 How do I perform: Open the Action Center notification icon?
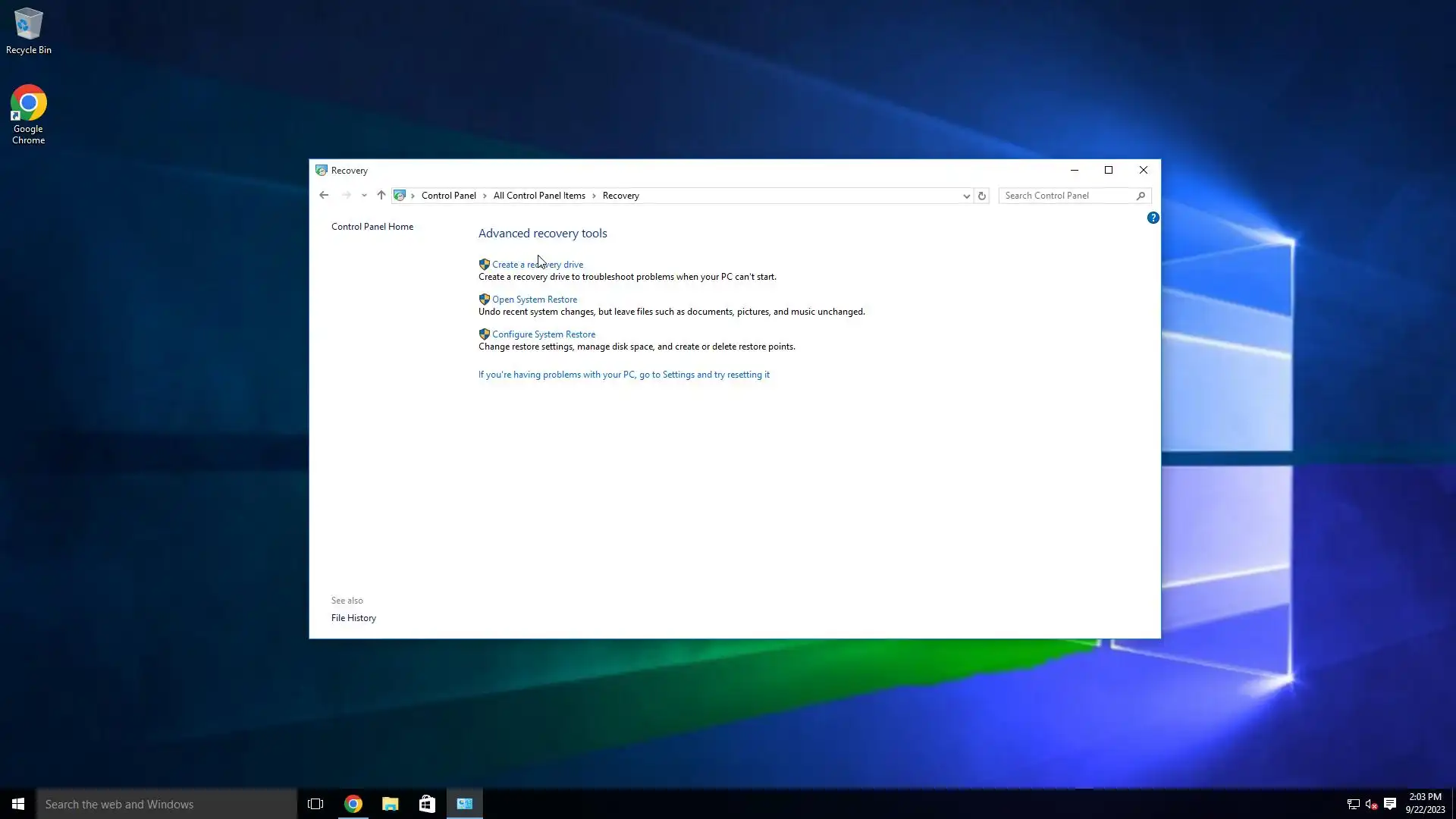pyautogui.click(x=1390, y=804)
